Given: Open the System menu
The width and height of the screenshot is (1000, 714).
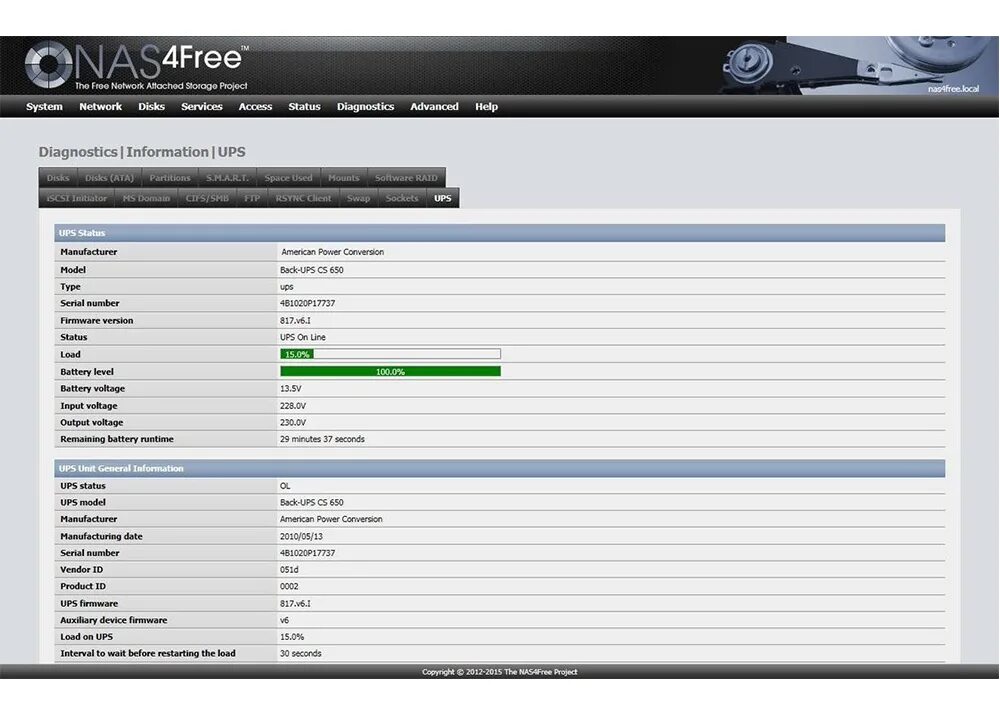Looking at the screenshot, I should 44,106.
